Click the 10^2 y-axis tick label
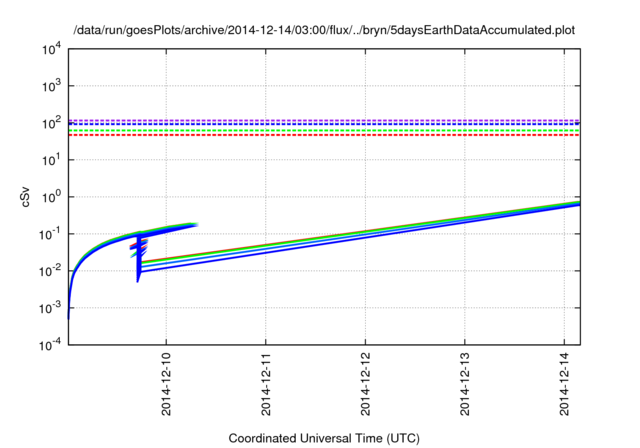Viewport: 640px width, 448px height. point(51,123)
